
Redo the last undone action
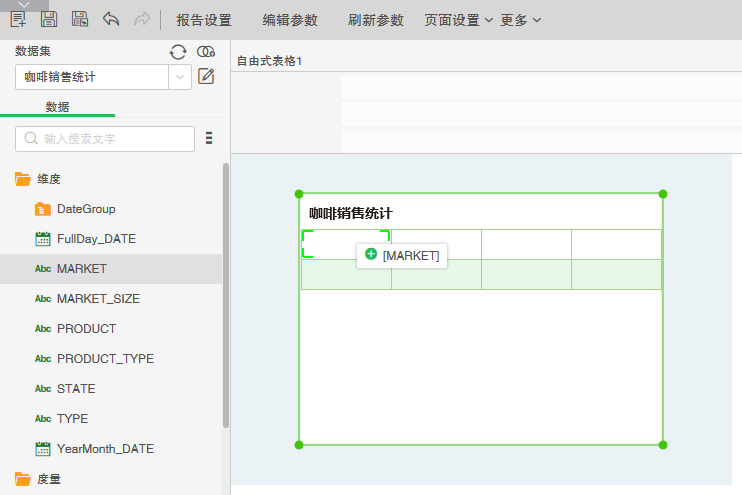pos(141,19)
